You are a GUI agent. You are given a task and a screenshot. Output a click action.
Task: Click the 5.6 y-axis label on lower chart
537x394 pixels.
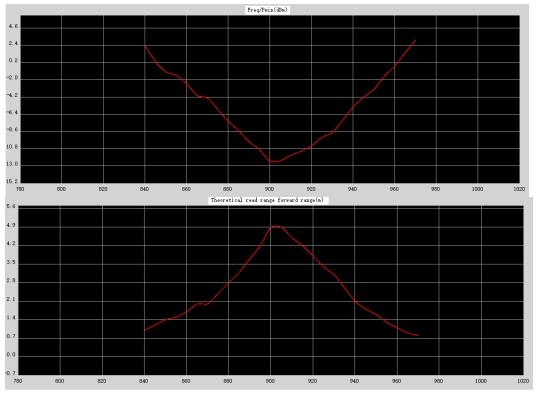[x=11, y=206]
